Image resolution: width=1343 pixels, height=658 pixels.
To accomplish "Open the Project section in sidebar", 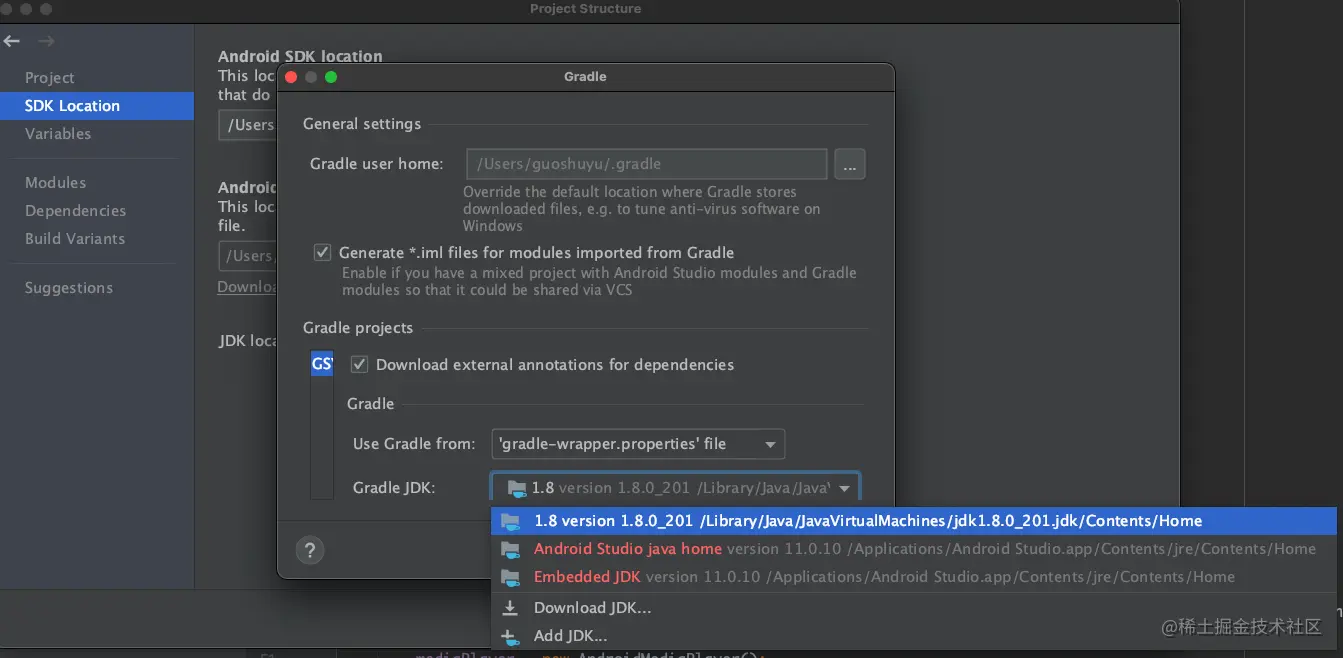I will [x=50, y=78].
